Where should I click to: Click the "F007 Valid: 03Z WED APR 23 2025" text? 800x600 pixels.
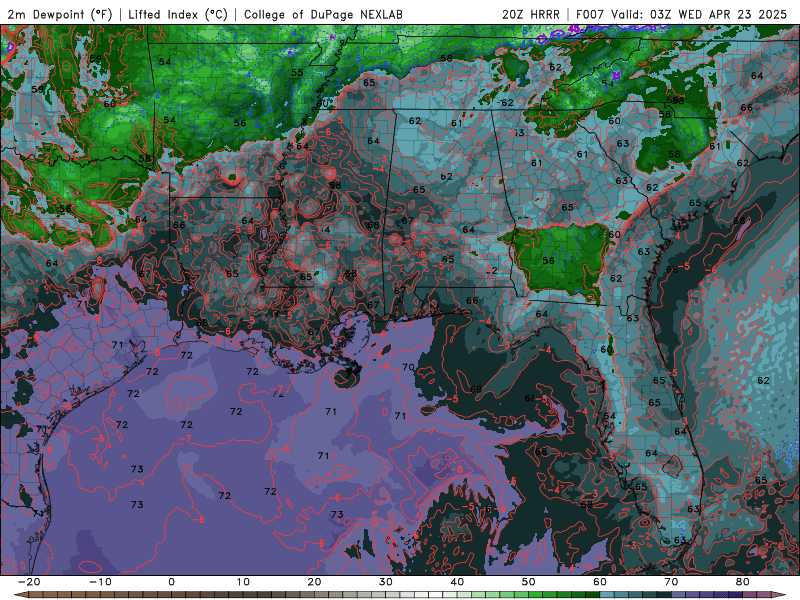682,14
